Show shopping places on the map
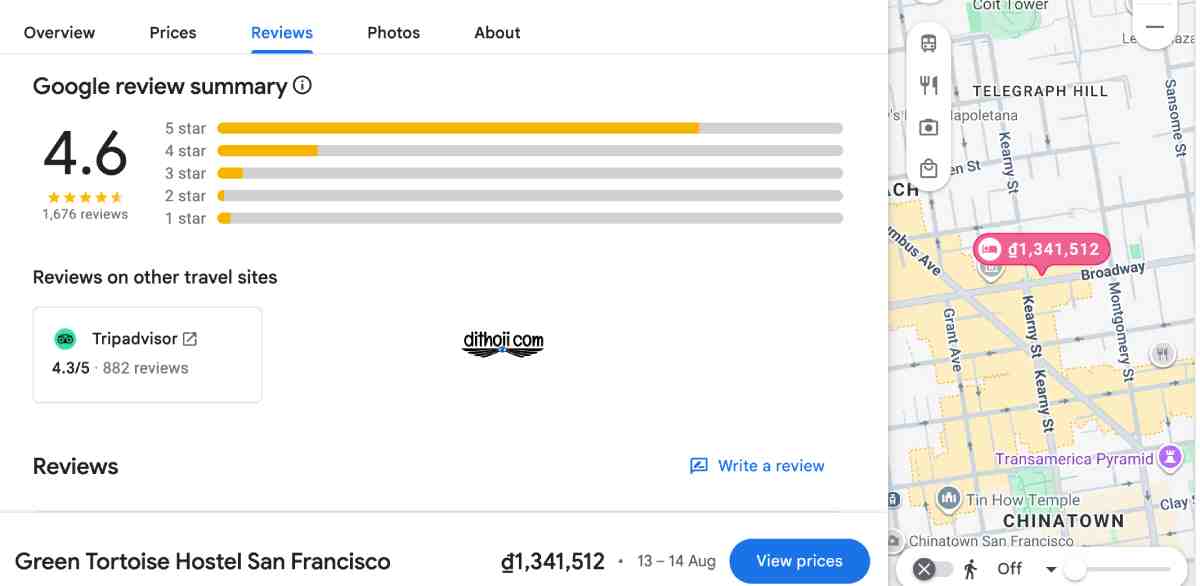 pyautogui.click(x=929, y=169)
